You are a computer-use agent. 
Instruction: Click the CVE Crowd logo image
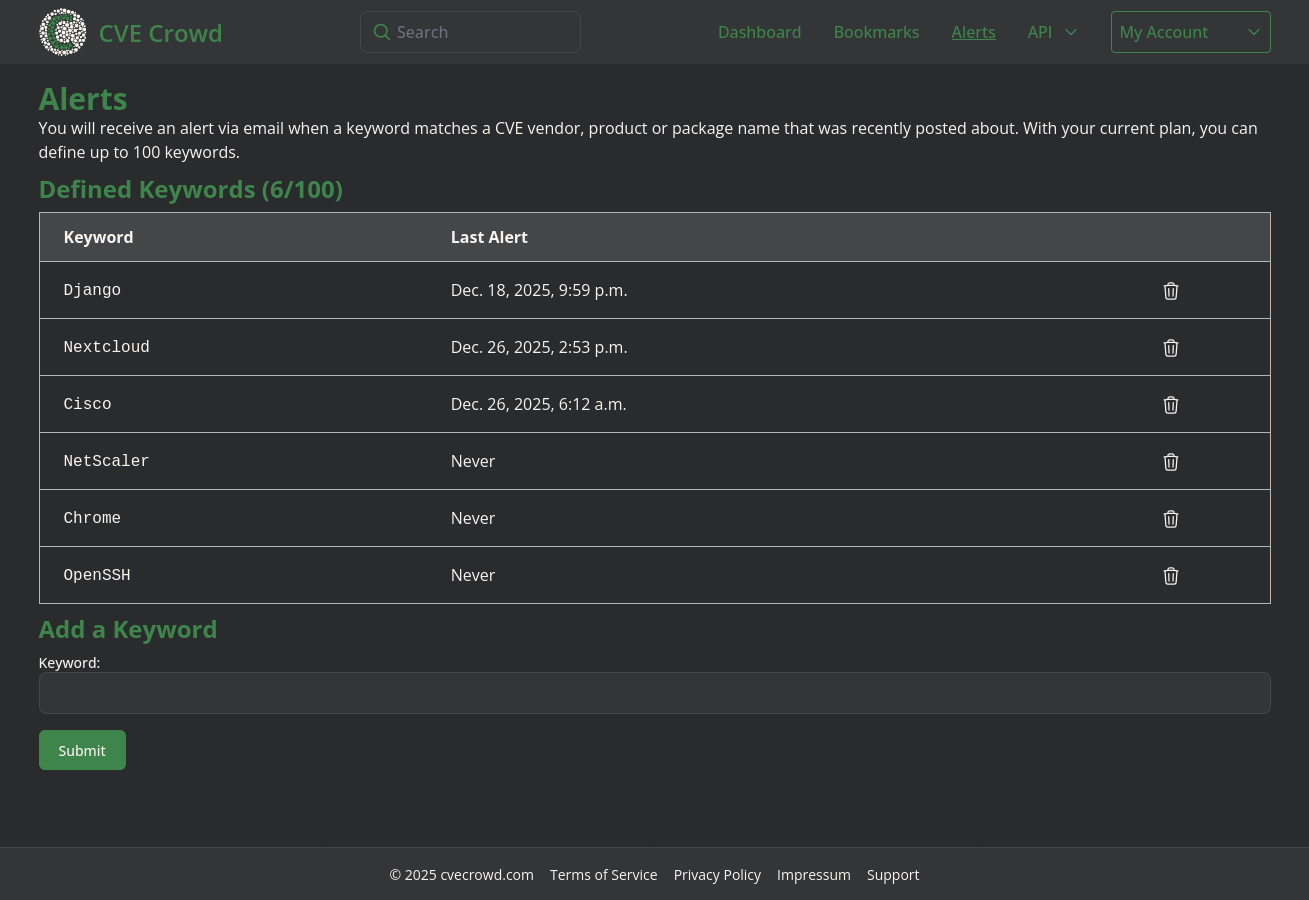pyautogui.click(x=62, y=32)
